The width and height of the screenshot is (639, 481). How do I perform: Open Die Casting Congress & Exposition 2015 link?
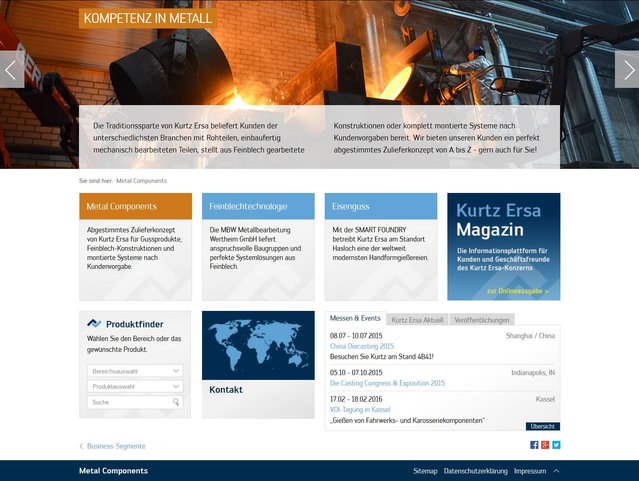click(387, 383)
